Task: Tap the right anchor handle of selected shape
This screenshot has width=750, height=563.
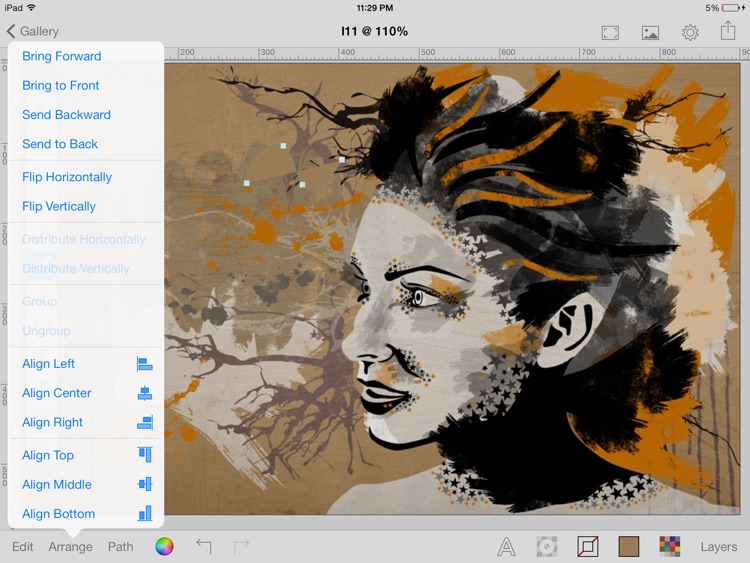Action: (342, 160)
